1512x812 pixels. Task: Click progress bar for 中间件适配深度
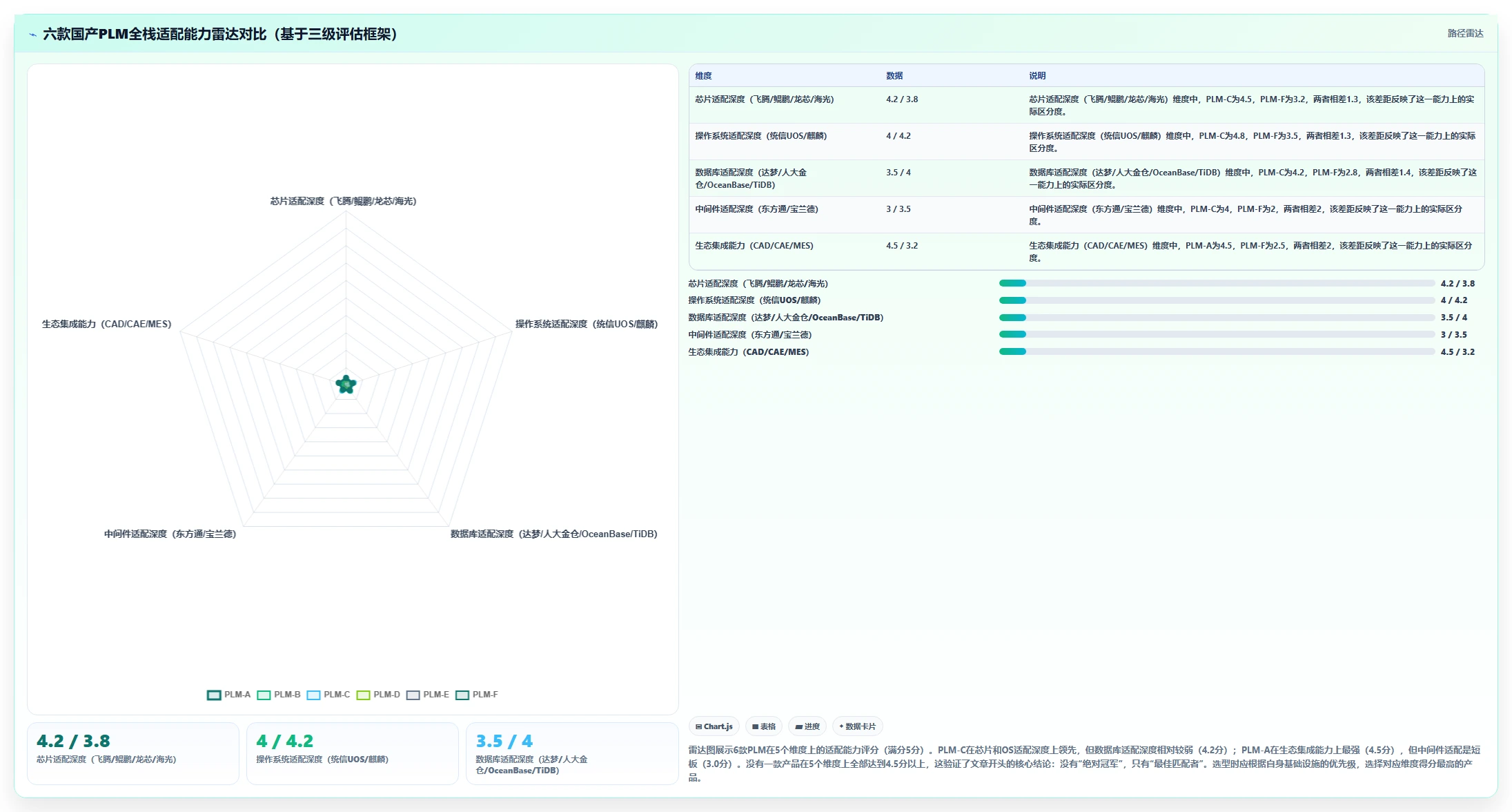point(1217,334)
